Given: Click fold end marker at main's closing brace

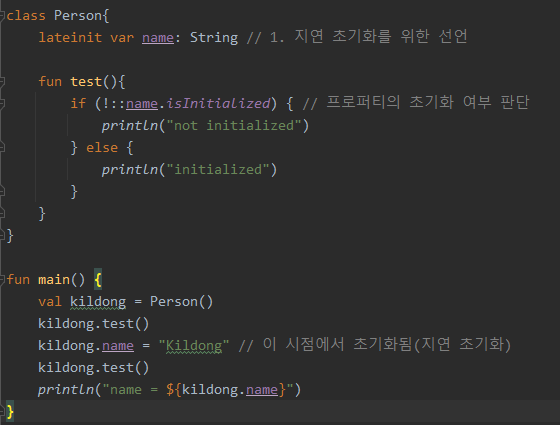Looking at the screenshot, I should click(x=2, y=412).
